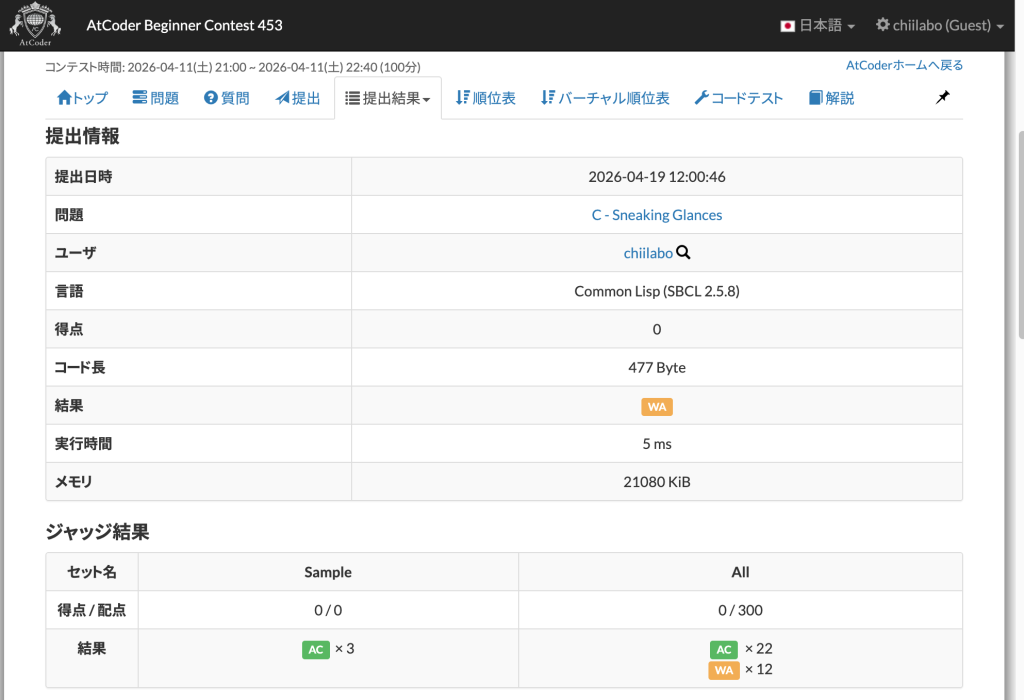Image resolution: width=1024 pixels, height=700 pixels.
Task: Follow the AtCoderホームへ戻る link
Action: coord(904,65)
